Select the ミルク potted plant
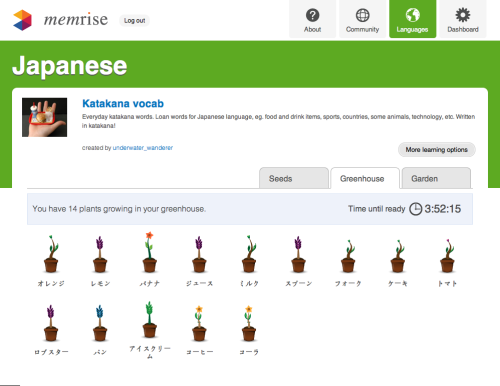This screenshot has width=500, height=386. coord(249,254)
